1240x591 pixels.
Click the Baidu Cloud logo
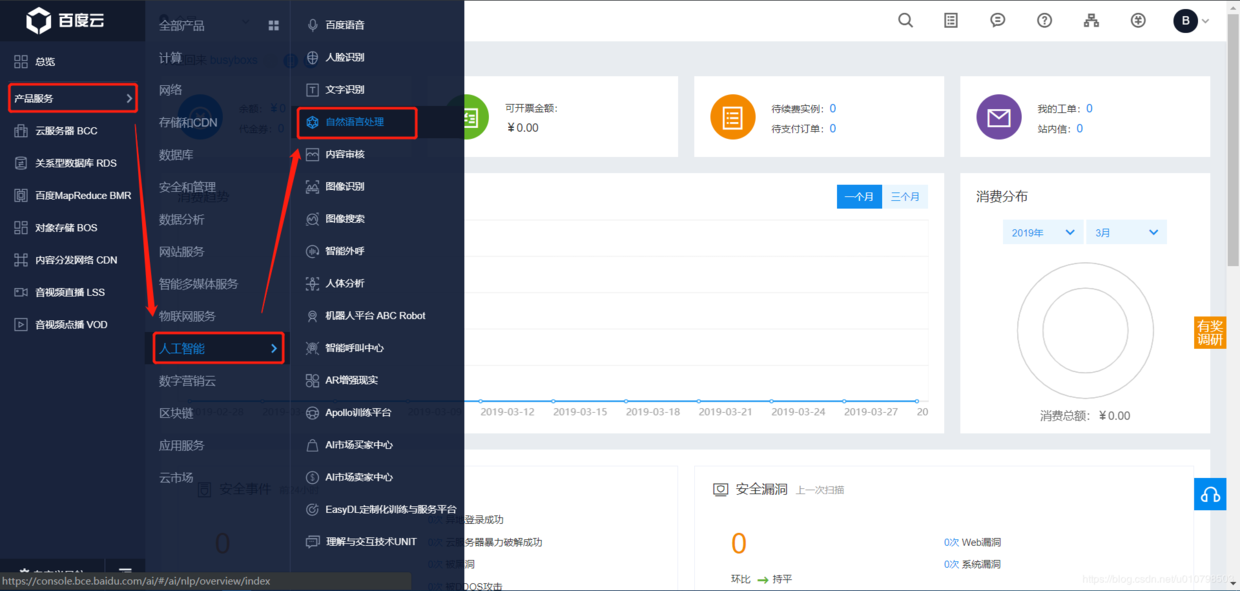65,20
